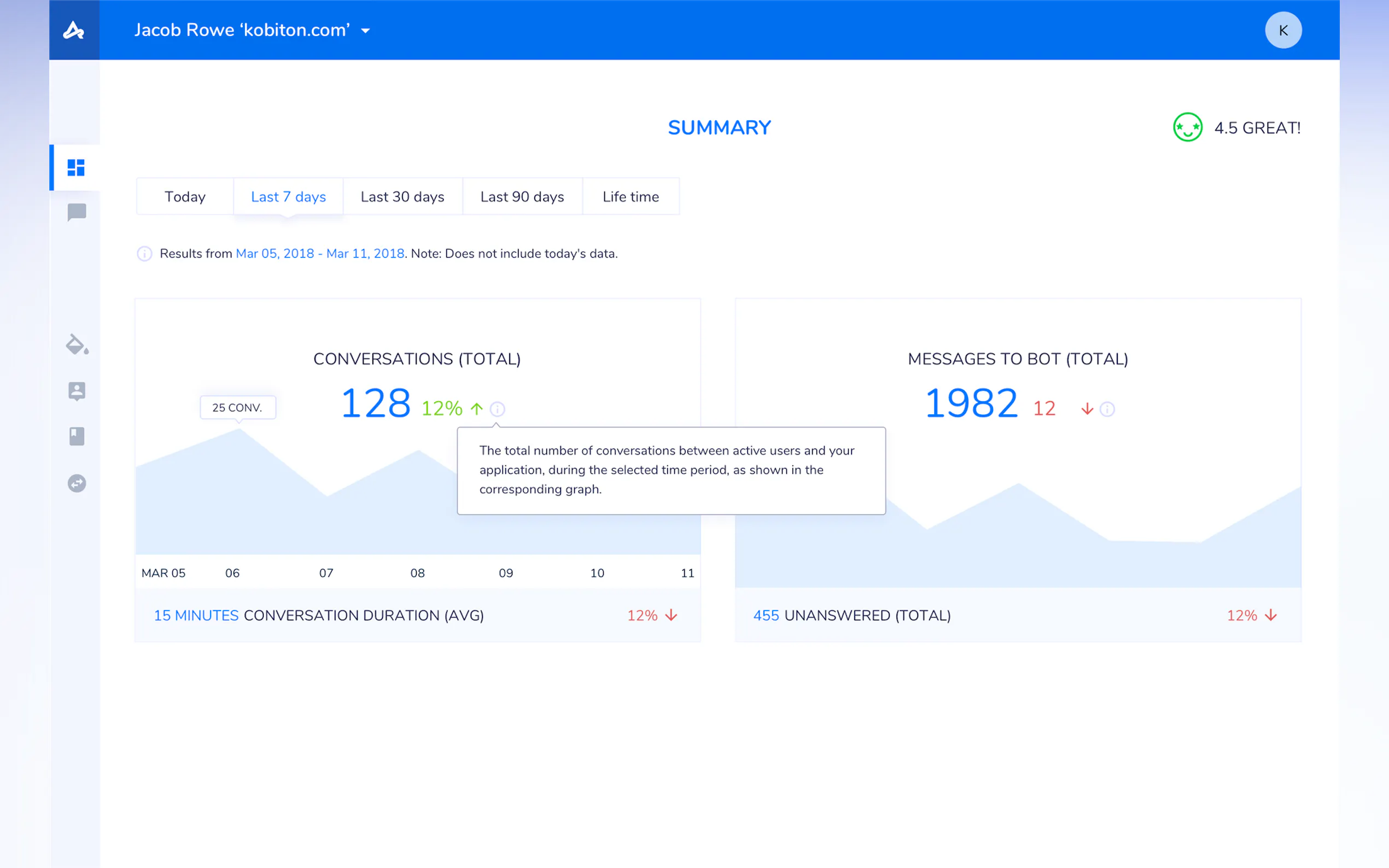The width and height of the screenshot is (1389, 868).
Task: Select the Life time tab
Action: [631, 197]
